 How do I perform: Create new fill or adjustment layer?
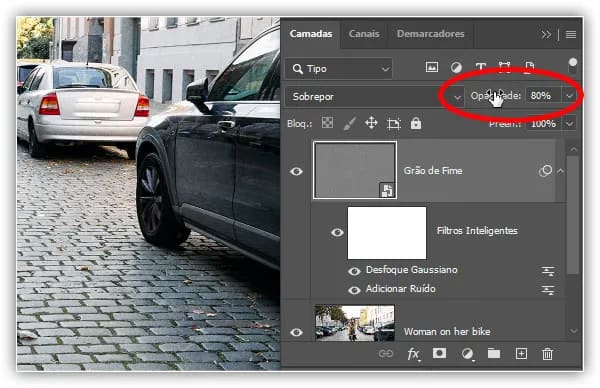click(x=467, y=354)
